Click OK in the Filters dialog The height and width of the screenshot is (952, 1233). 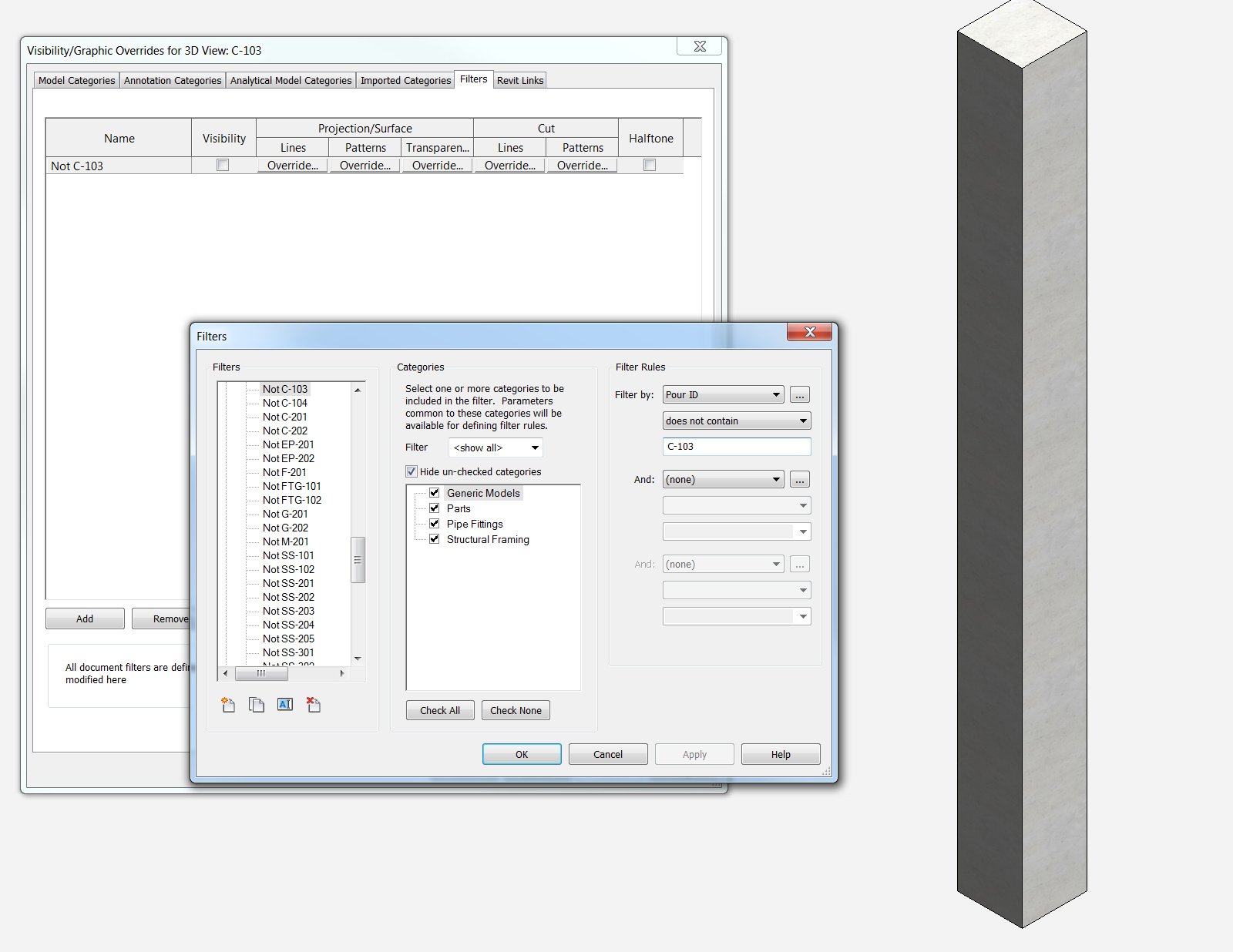(522, 754)
